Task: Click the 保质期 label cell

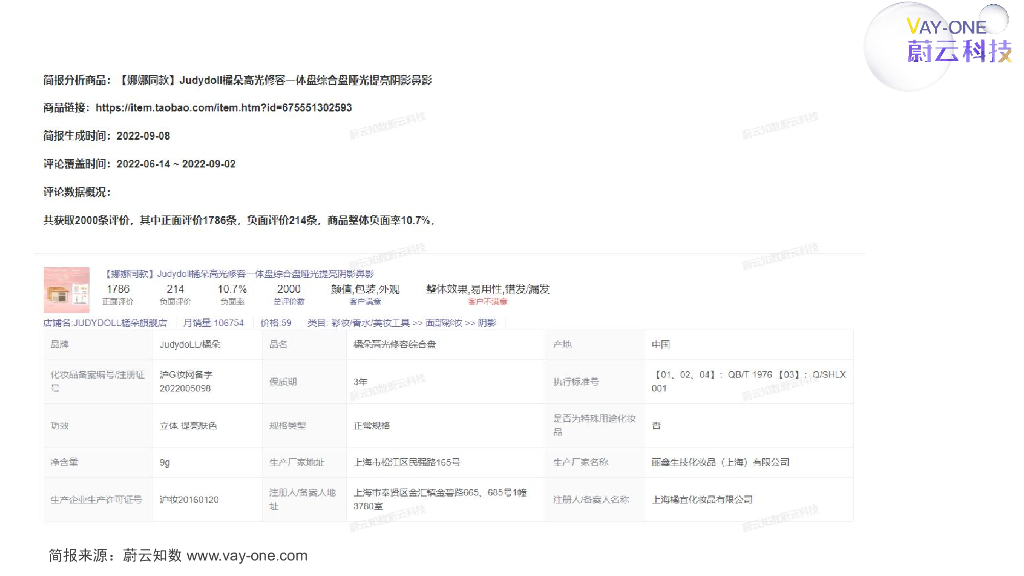Action: pos(304,381)
